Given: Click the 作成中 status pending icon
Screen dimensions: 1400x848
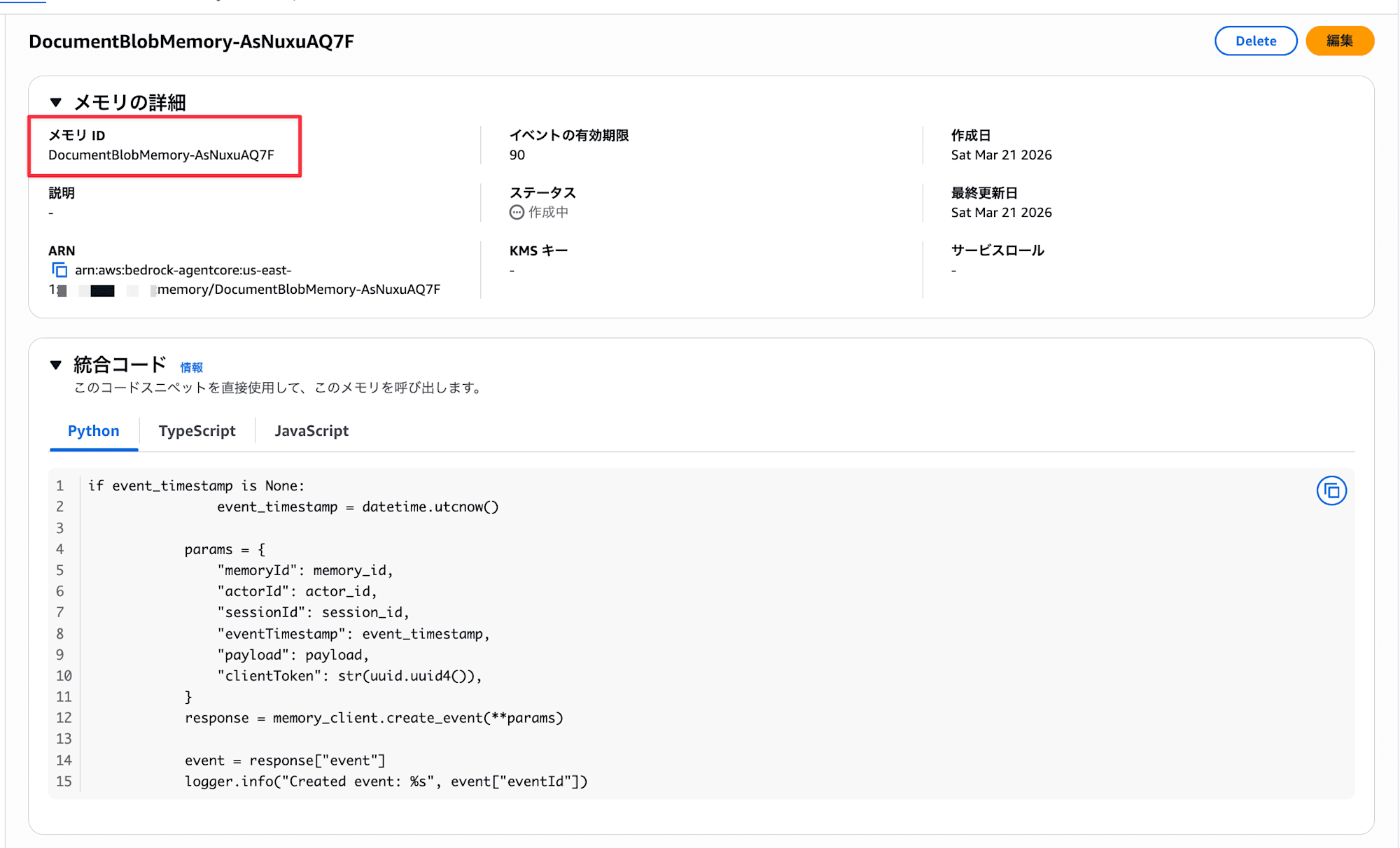Looking at the screenshot, I should [517, 213].
